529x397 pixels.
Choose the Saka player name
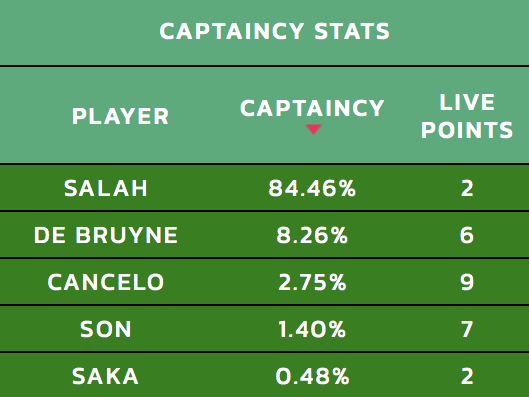pos(105,376)
